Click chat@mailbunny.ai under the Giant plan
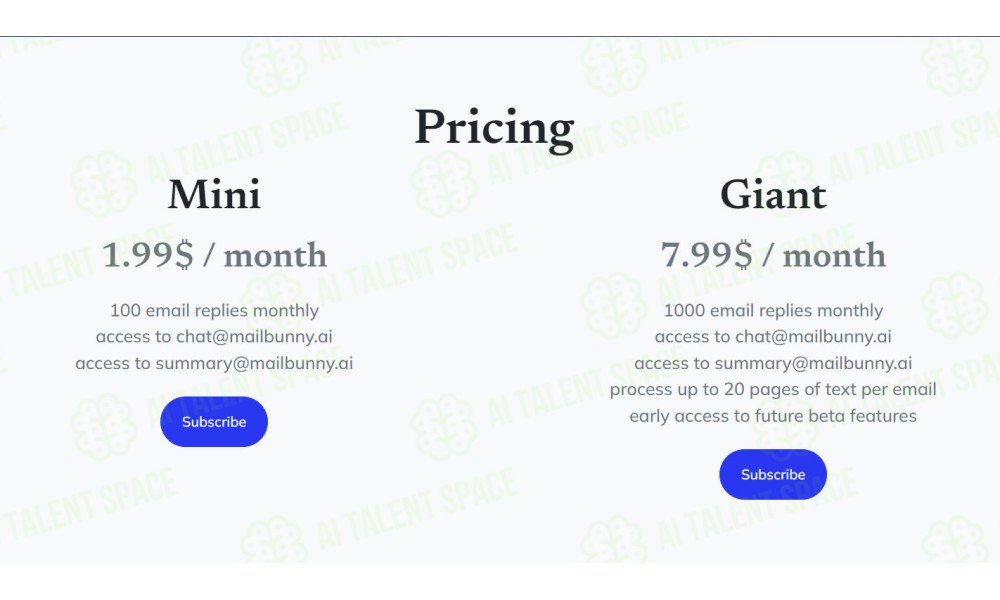 (x=813, y=337)
